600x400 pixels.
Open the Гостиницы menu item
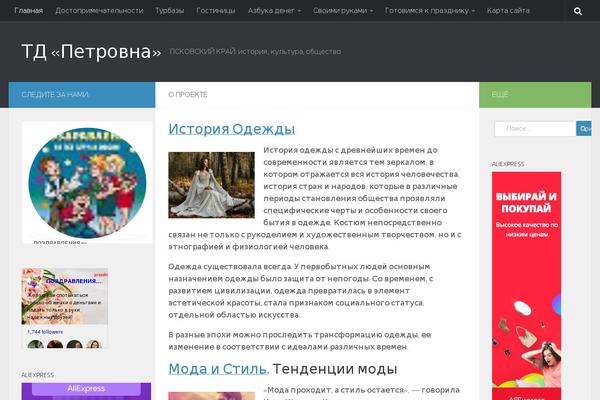[216, 11]
